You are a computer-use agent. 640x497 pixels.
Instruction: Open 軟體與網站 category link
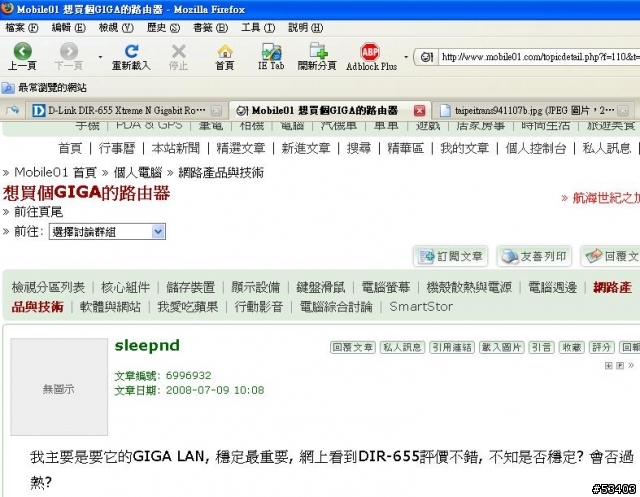pyautogui.click(x=111, y=307)
